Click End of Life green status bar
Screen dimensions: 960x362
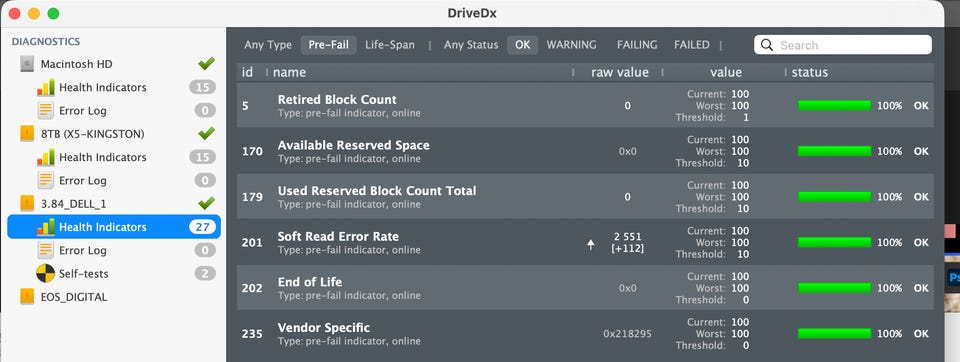[x=834, y=288]
